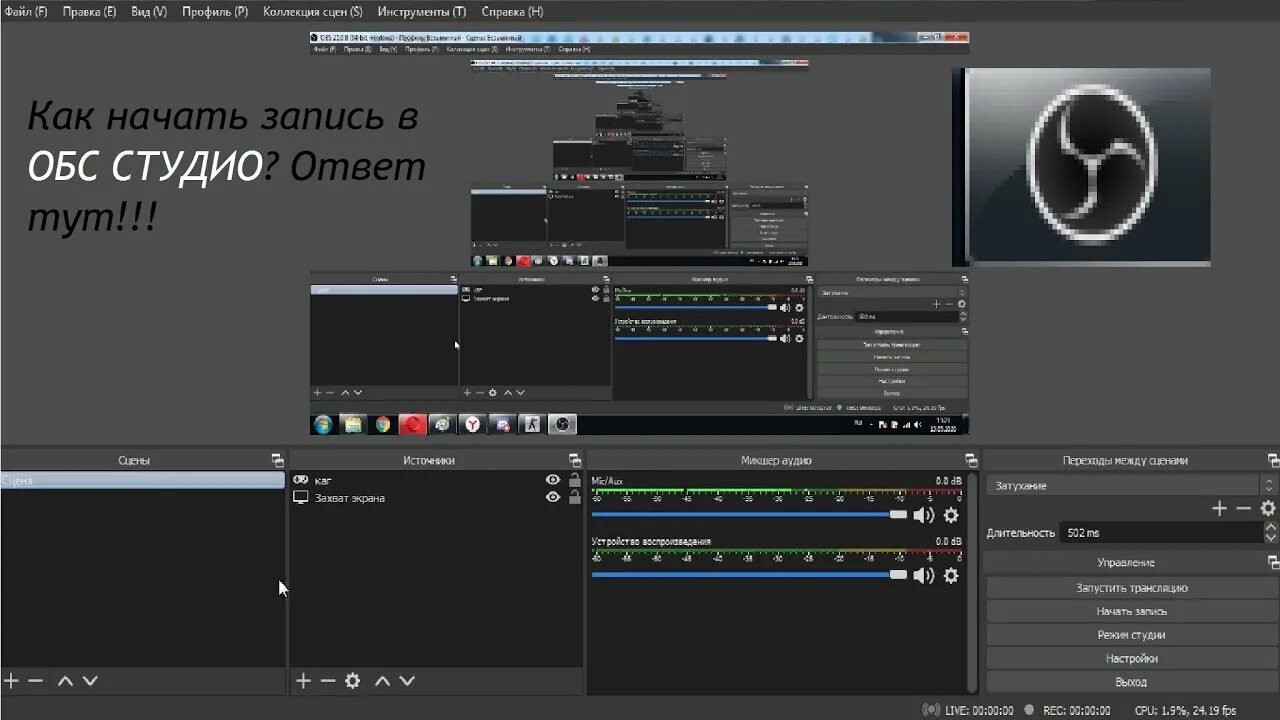
Task: Select the Сцена item in scenes list
Action: (142, 481)
